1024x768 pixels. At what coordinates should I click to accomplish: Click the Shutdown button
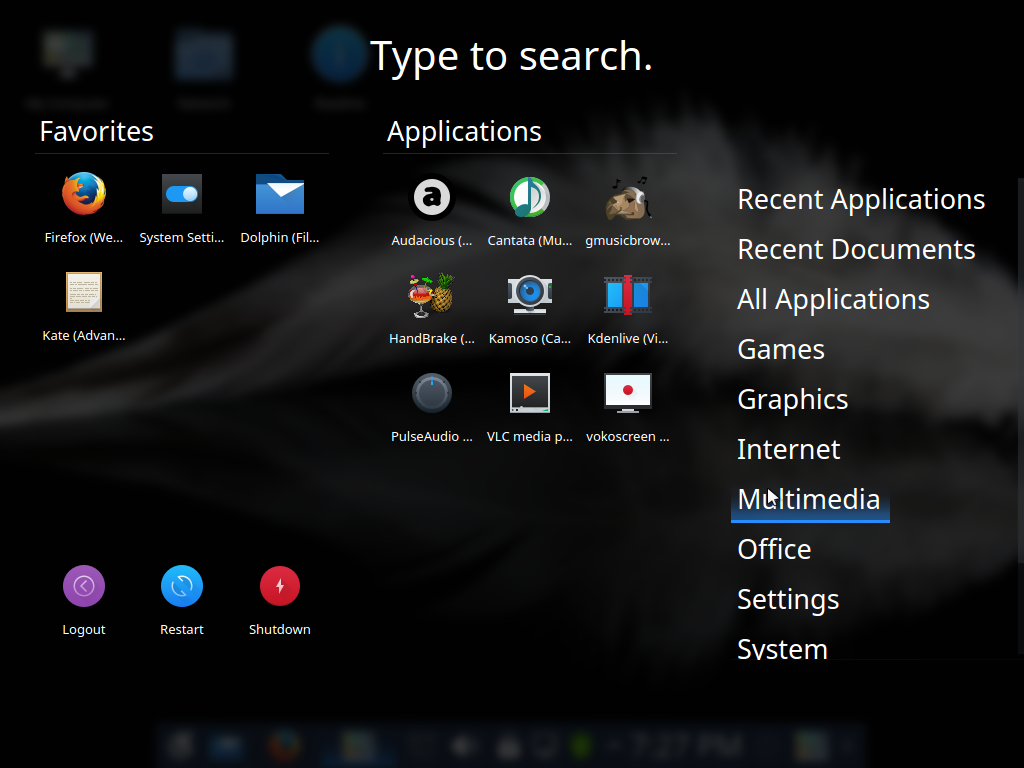(280, 587)
